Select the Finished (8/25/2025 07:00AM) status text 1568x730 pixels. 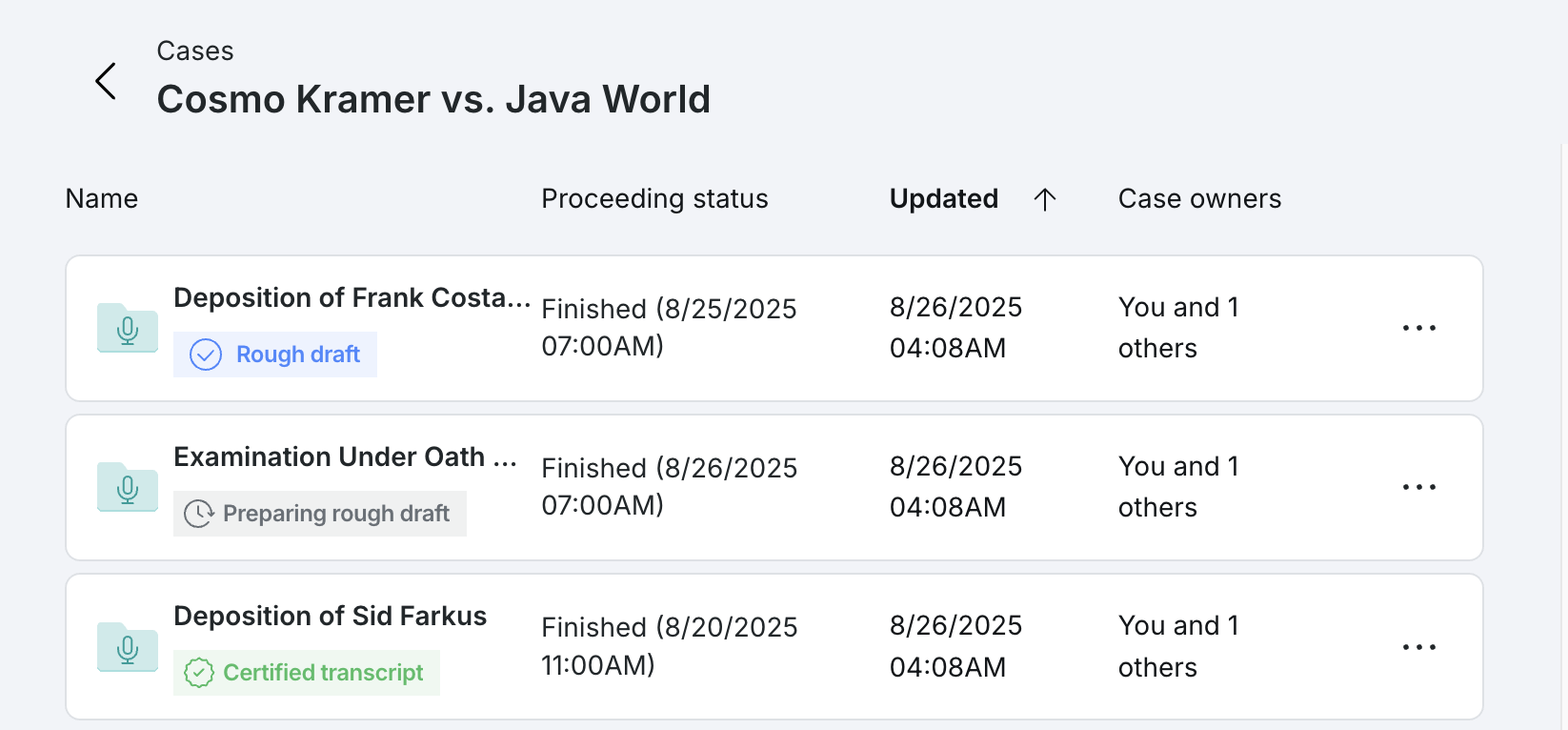coord(669,327)
